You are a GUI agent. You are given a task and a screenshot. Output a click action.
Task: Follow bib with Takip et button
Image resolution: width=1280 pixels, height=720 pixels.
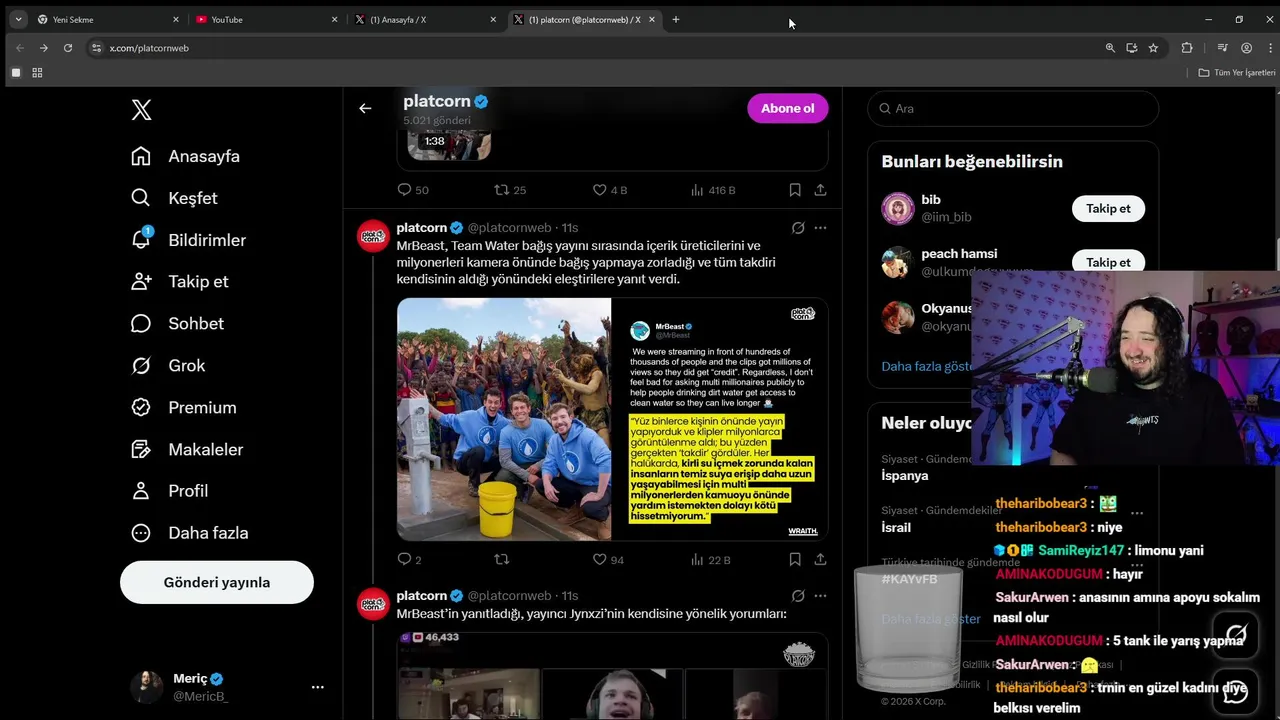(x=1108, y=208)
